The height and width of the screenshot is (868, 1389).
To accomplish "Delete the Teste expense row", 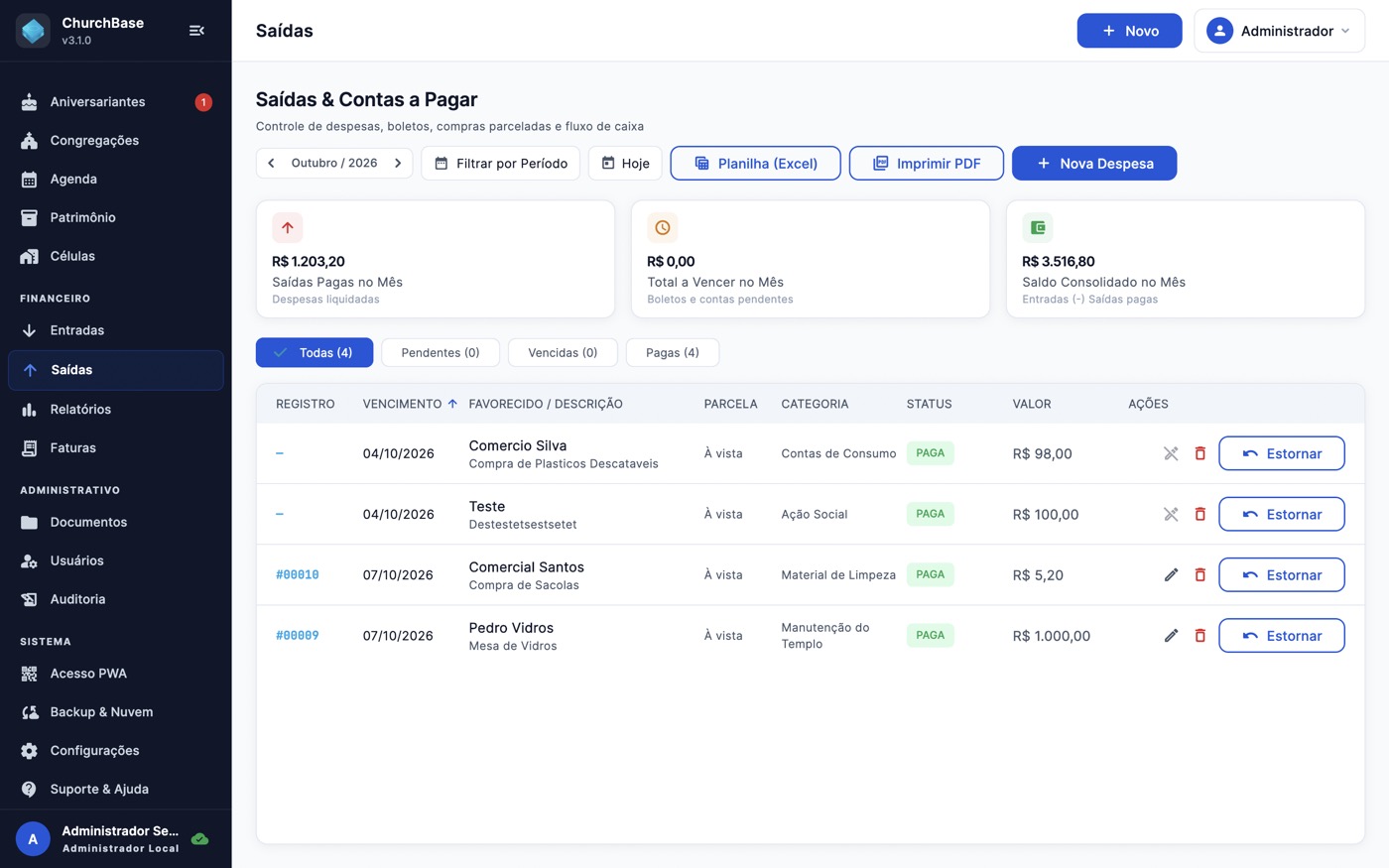I will point(1200,514).
